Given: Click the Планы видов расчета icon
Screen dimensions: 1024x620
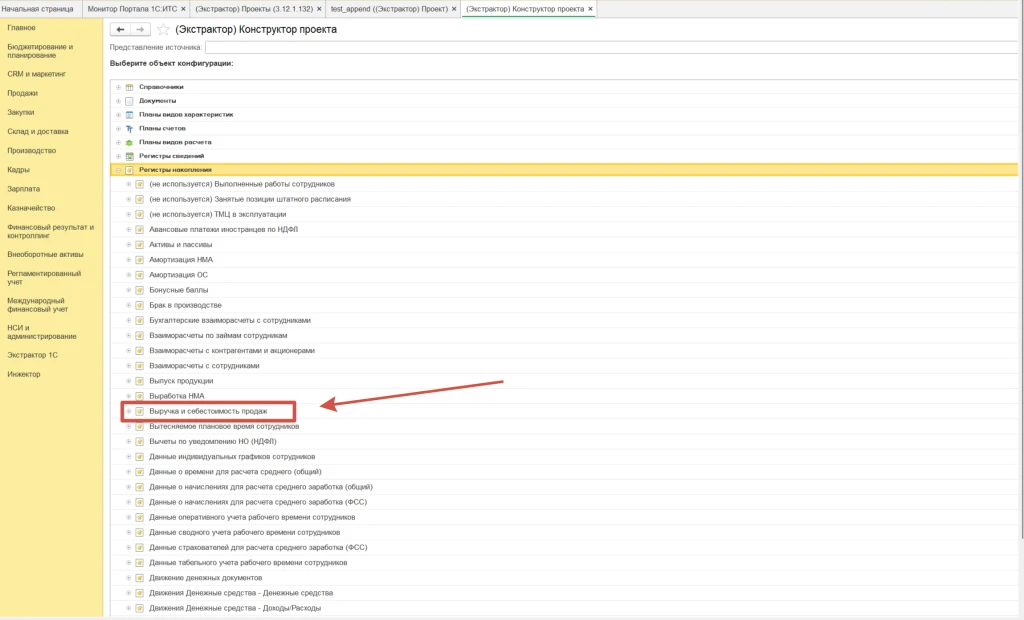Looking at the screenshot, I should click(129, 142).
